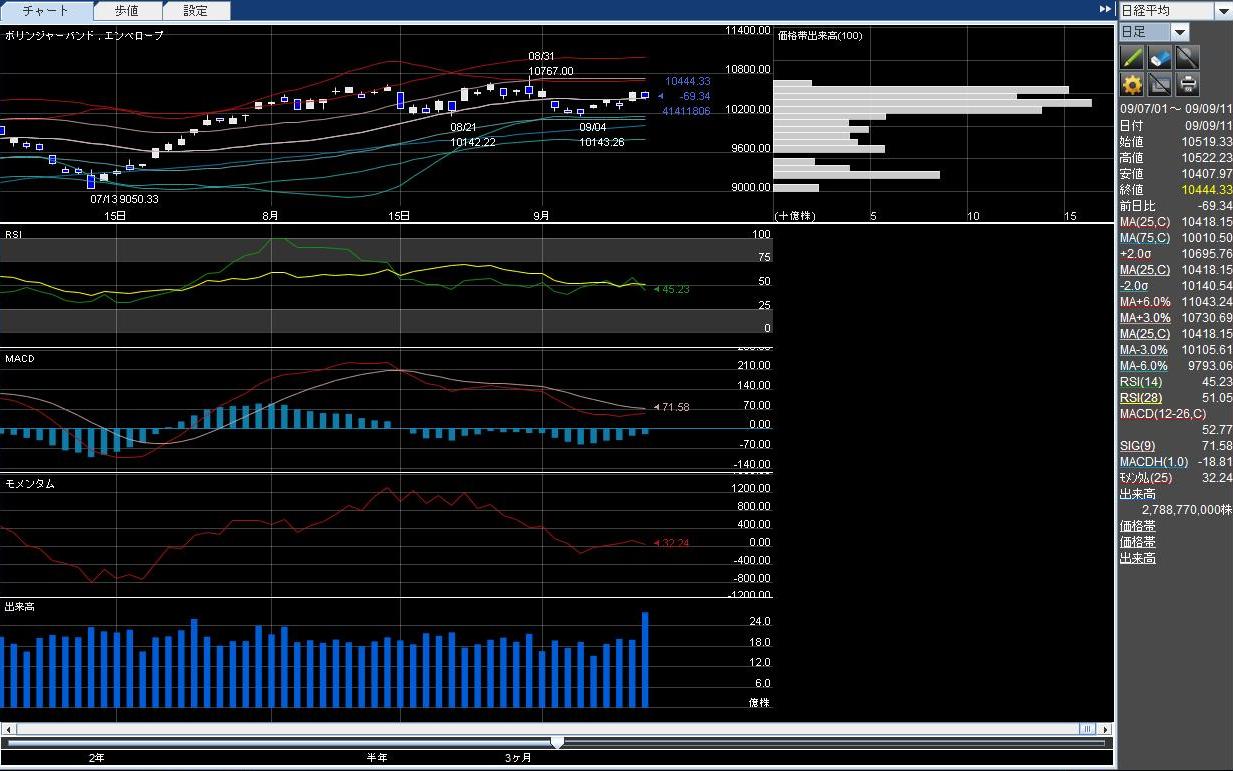Viewport: 1233px width, 771px height.
Task: Click the MA+6.0% envelope label
Action: [x=1145, y=301]
